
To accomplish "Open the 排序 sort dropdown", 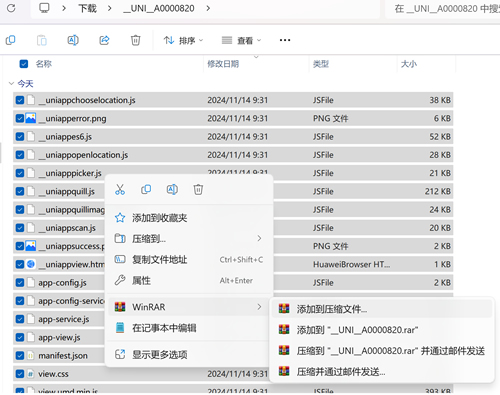I will pos(183,40).
